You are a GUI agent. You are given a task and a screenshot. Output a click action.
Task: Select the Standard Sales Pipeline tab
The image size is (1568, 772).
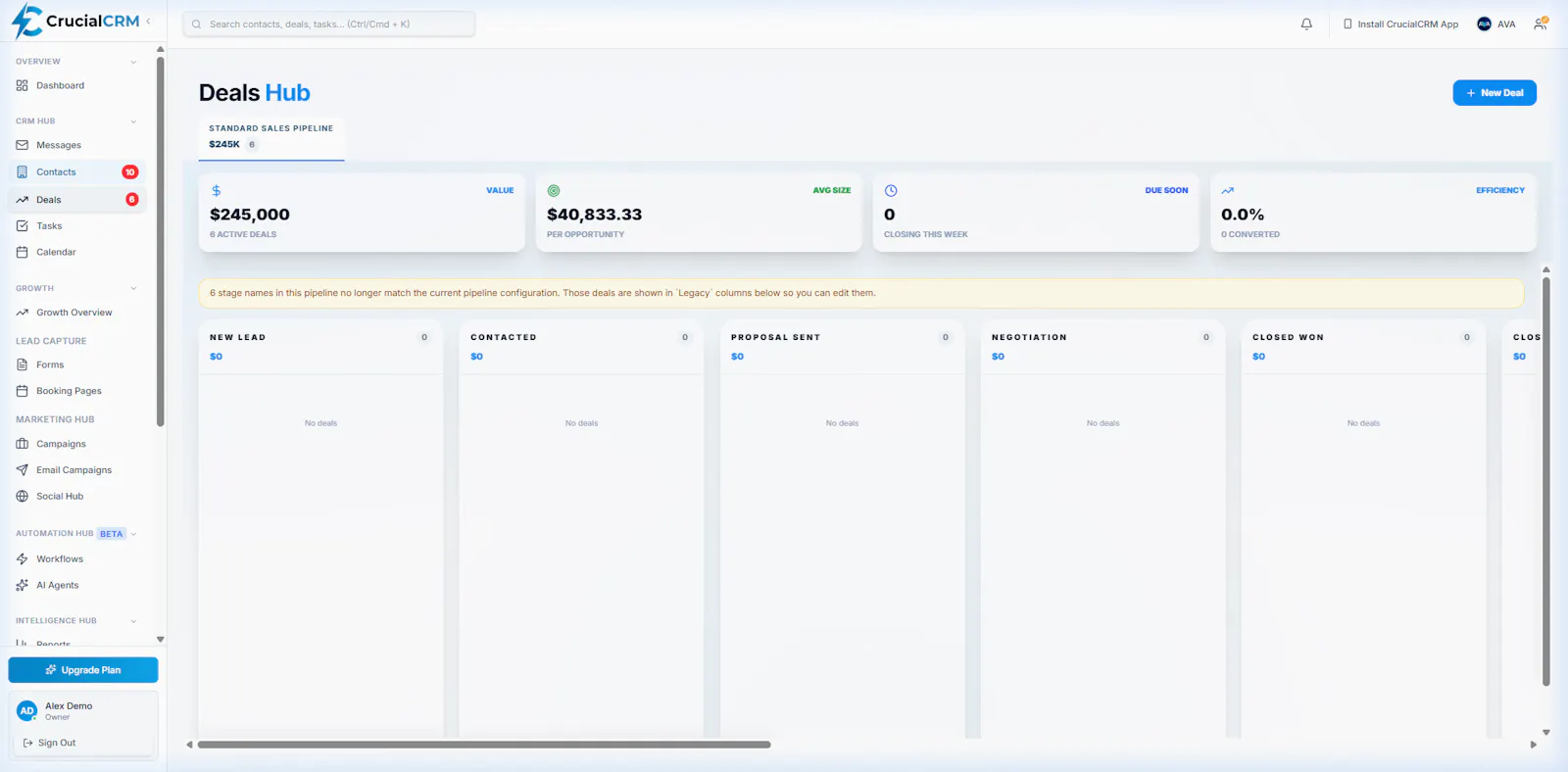point(271,137)
